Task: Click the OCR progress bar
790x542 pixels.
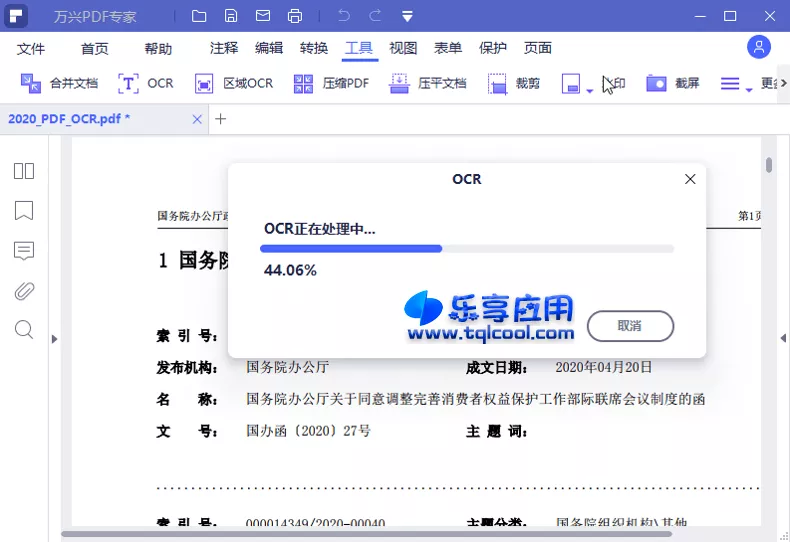Action: click(467, 248)
